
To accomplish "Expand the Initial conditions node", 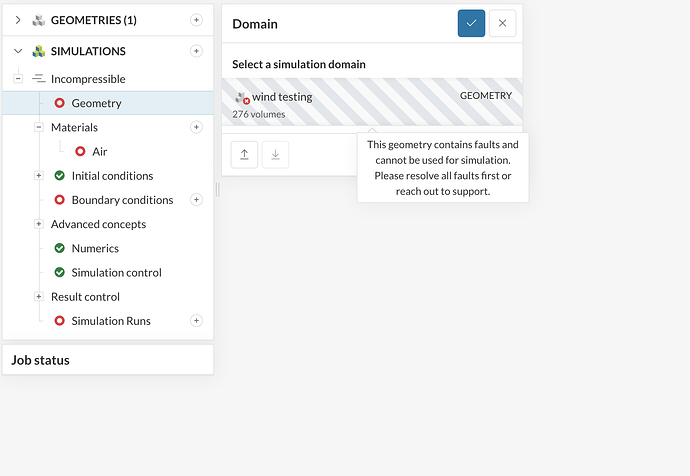I will click(39, 176).
